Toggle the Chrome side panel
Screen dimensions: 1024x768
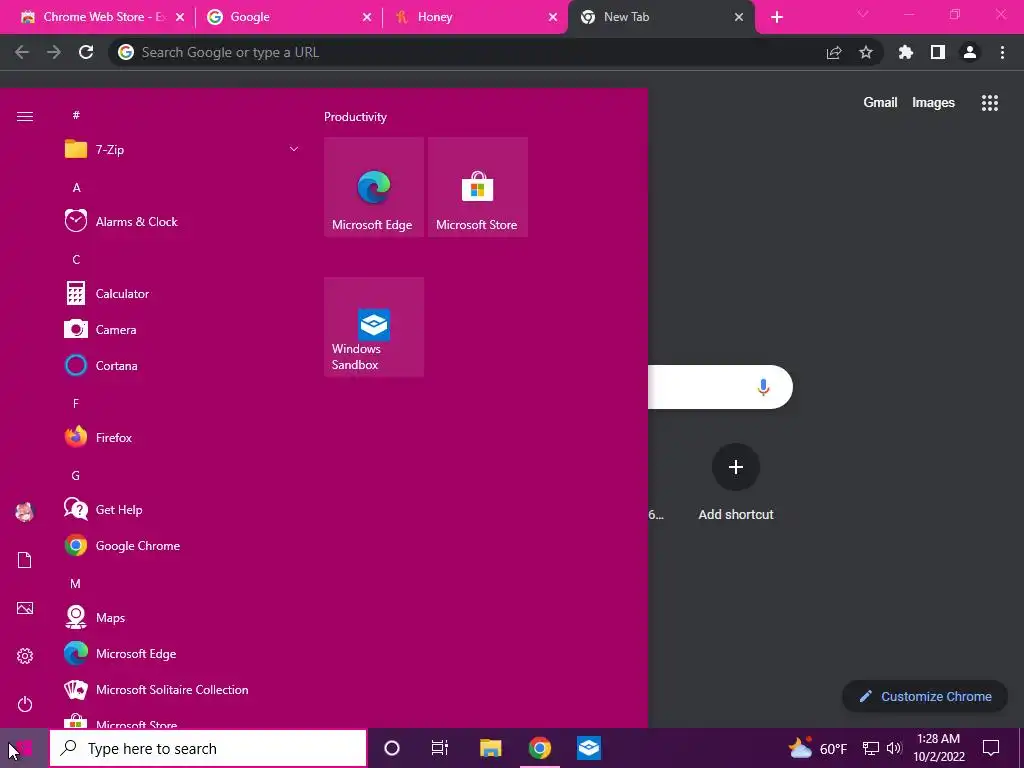938,52
